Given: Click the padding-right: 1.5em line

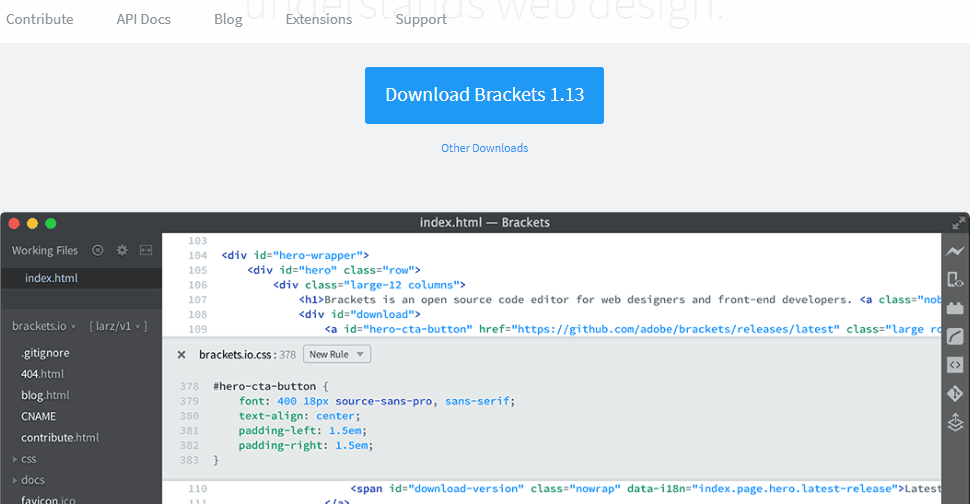Looking at the screenshot, I should [306, 445].
